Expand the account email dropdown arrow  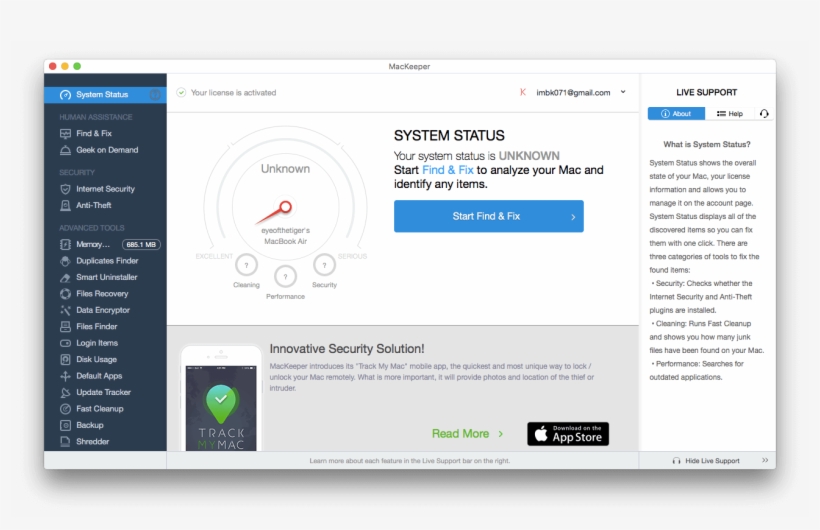pyautogui.click(x=623, y=92)
